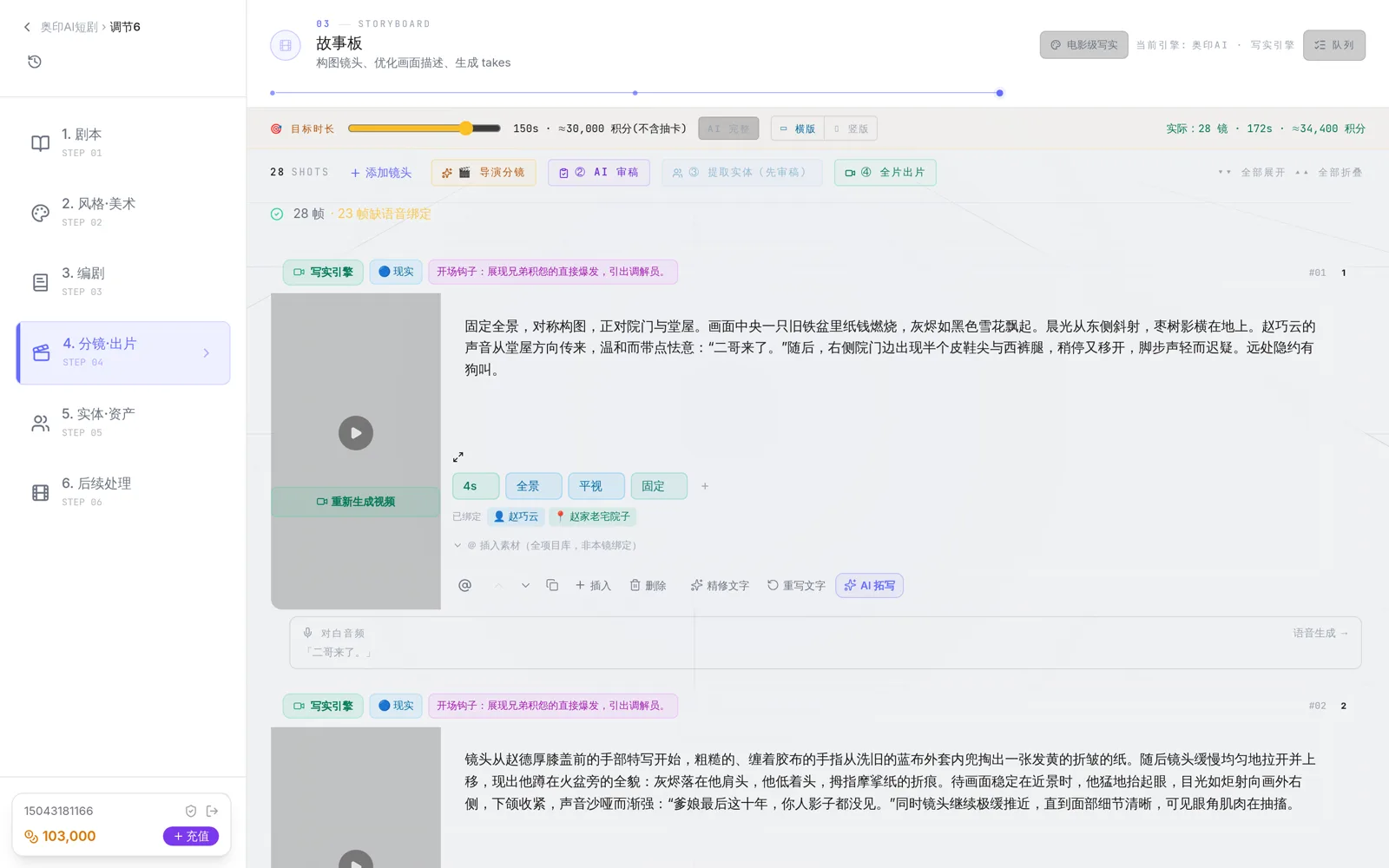Open step 1. 剧本 in sidebar

[123, 142]
